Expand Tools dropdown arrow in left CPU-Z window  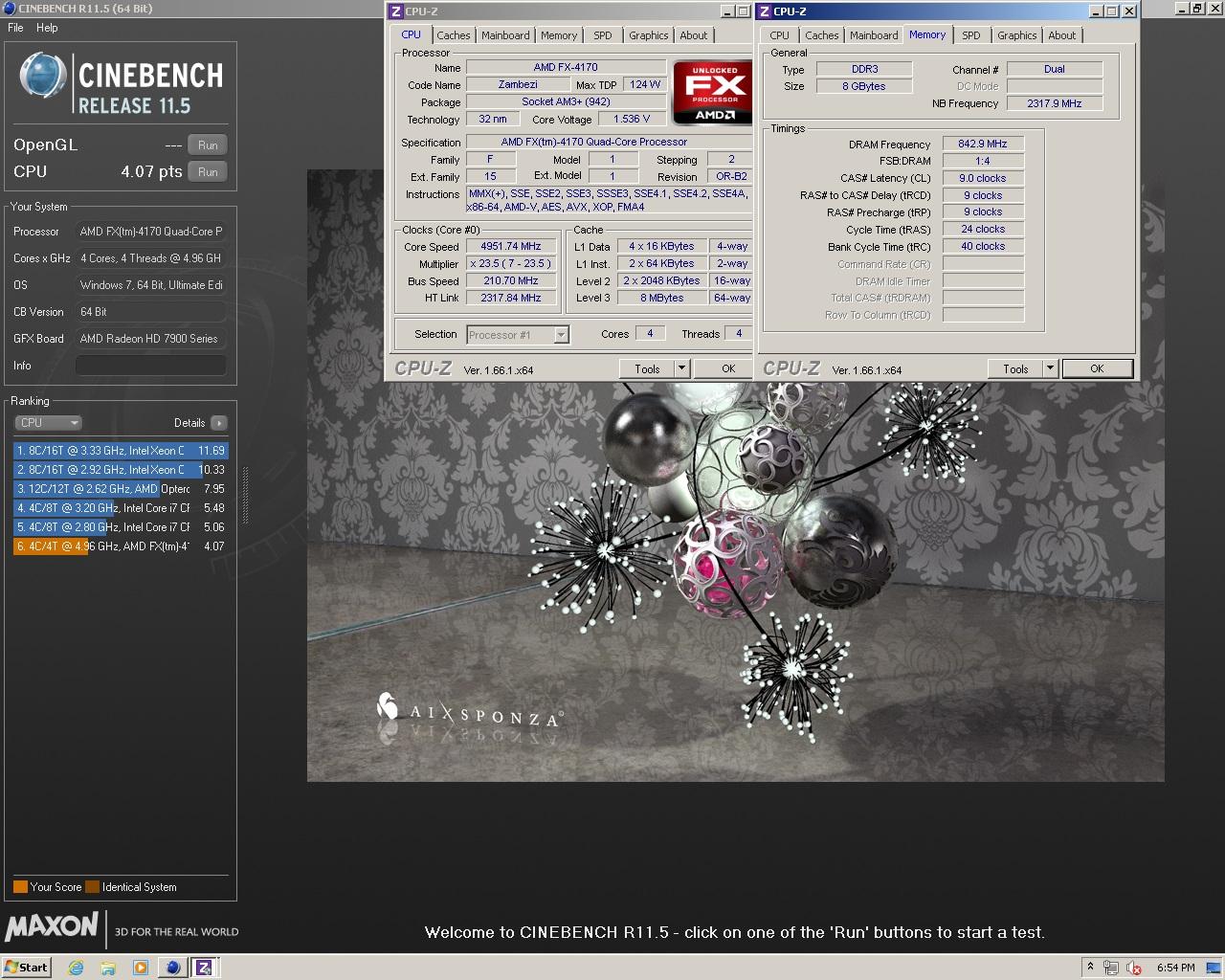pyautogui.click(x=681, y=368)
